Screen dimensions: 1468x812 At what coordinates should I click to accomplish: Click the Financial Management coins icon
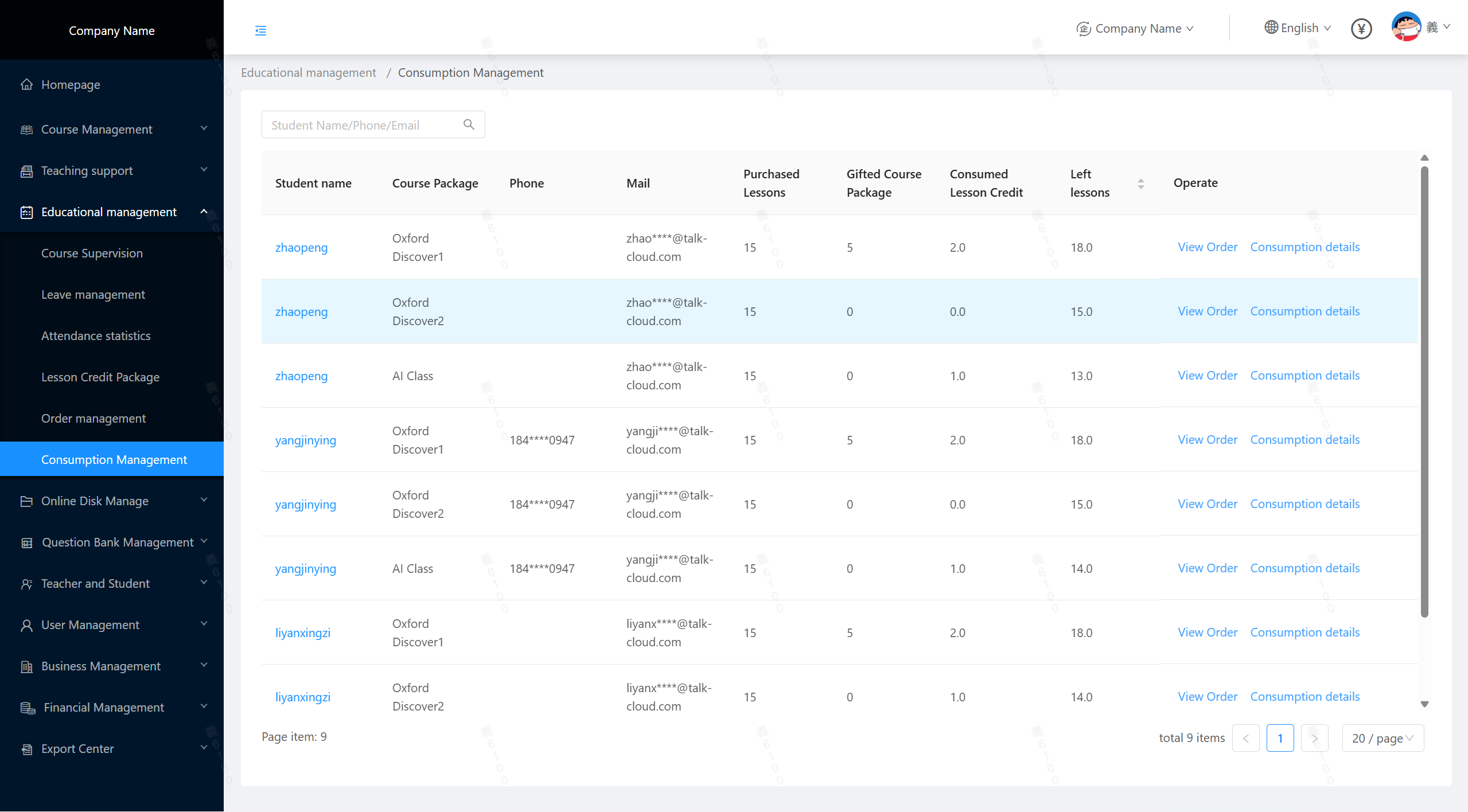[27, 708]
